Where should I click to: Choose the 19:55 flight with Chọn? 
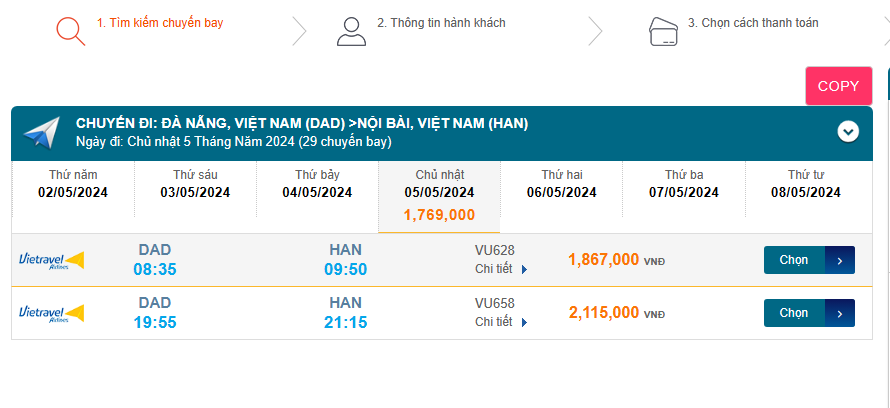(x=794, y=313)
